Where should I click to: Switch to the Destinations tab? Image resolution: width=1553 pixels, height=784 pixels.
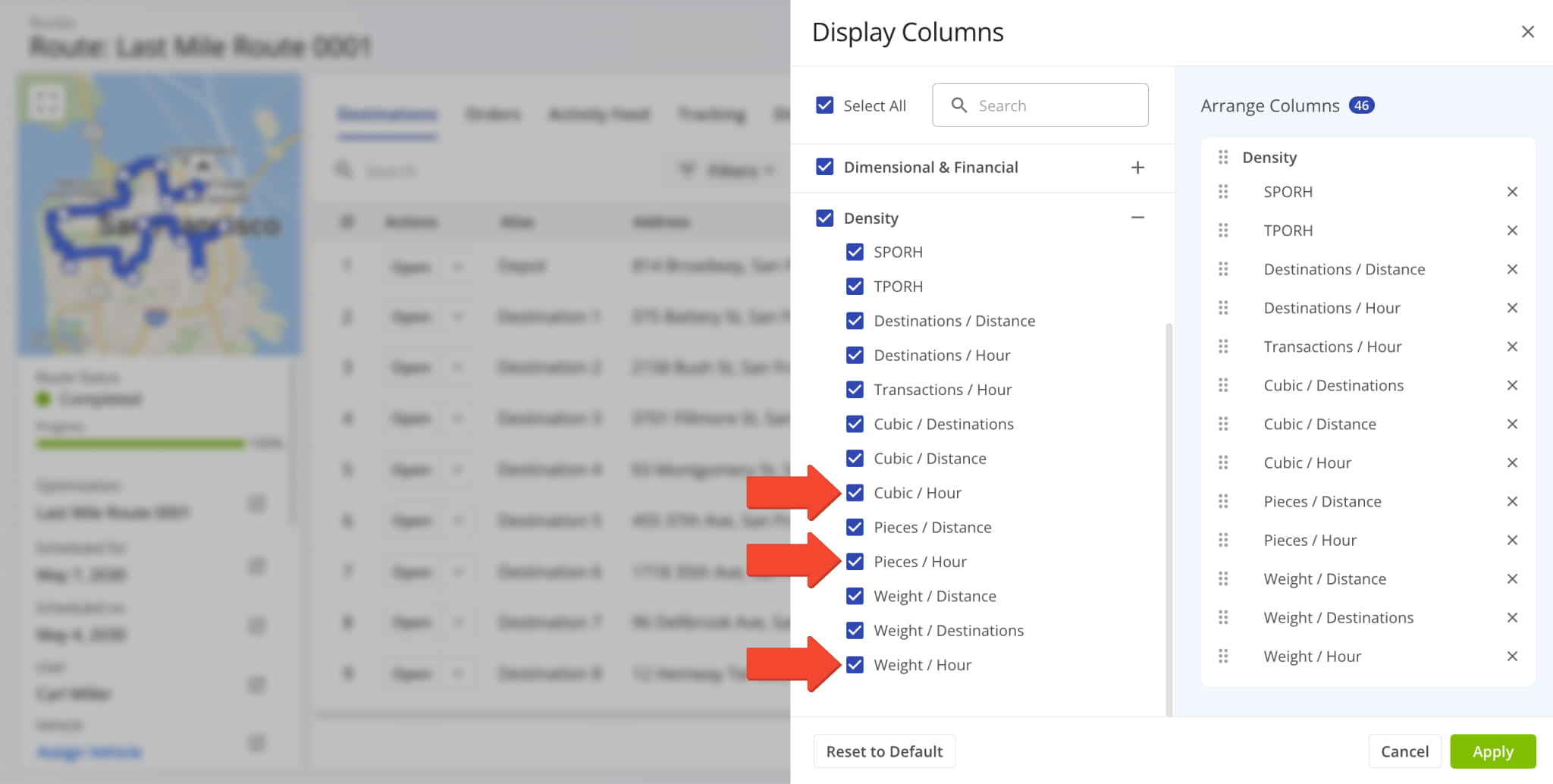[387, 114]
